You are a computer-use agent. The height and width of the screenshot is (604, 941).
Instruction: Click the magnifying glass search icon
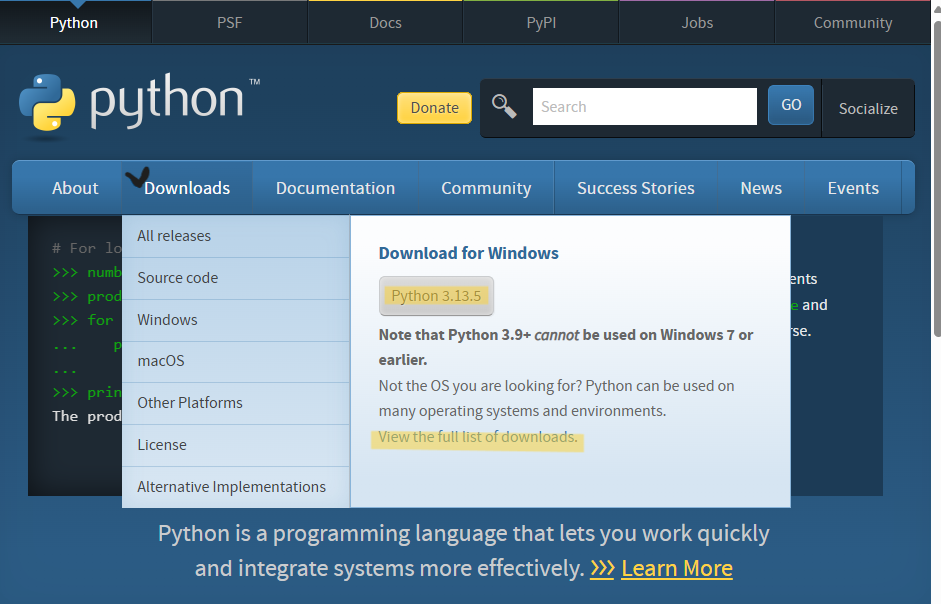[x=504, y=107]
